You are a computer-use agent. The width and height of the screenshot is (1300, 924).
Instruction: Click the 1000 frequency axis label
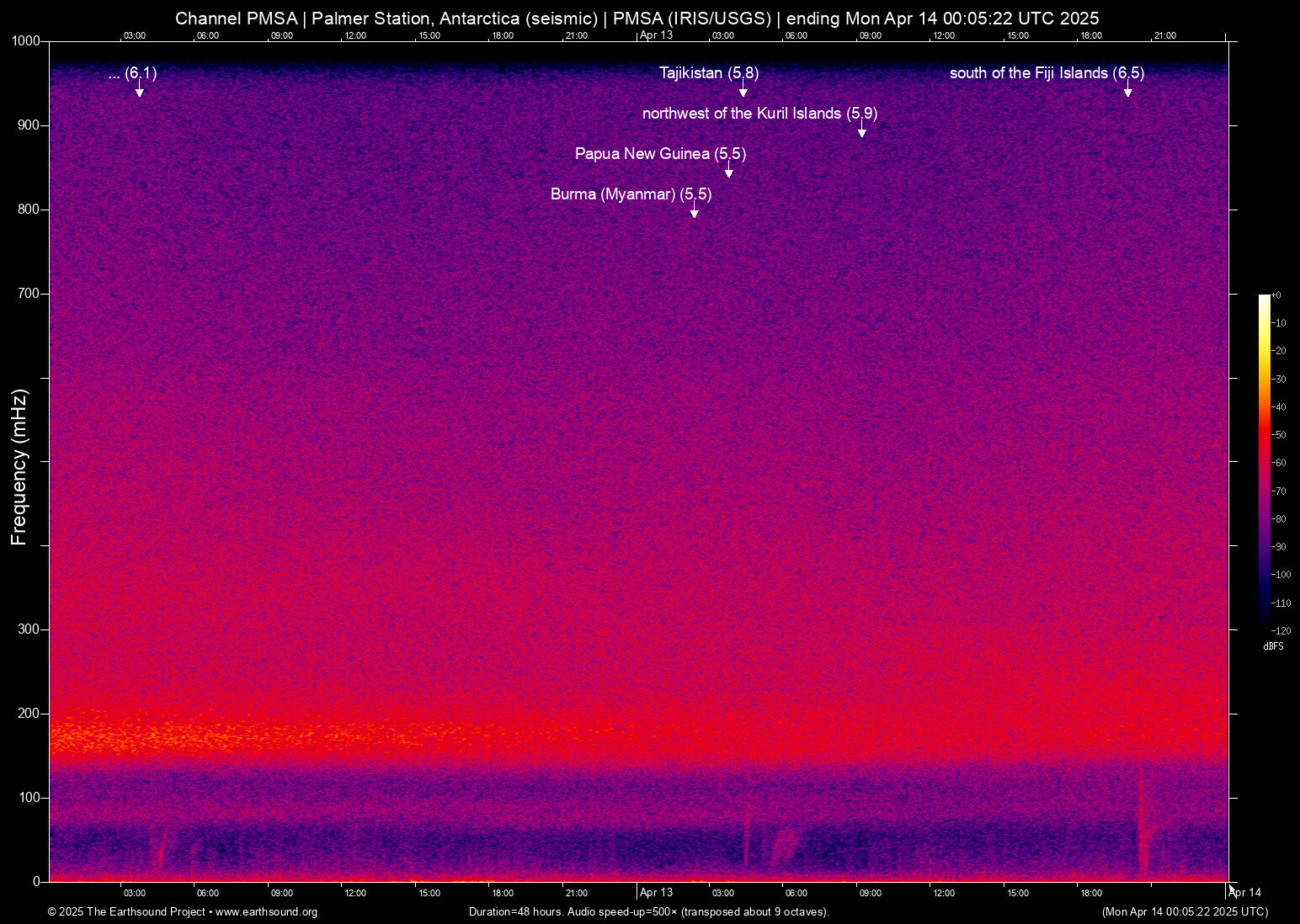click(26, 41)
